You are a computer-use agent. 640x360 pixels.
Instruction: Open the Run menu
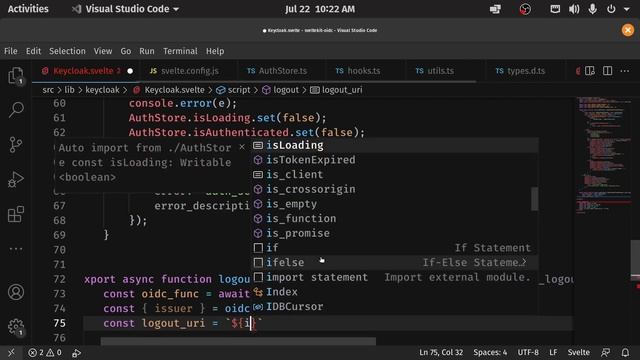(x=147, y=51)
